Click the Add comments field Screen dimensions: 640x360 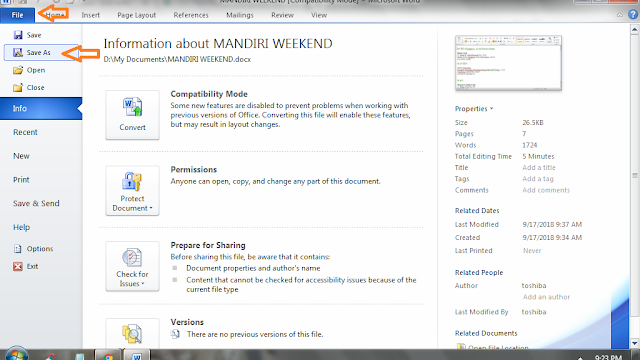546,190
